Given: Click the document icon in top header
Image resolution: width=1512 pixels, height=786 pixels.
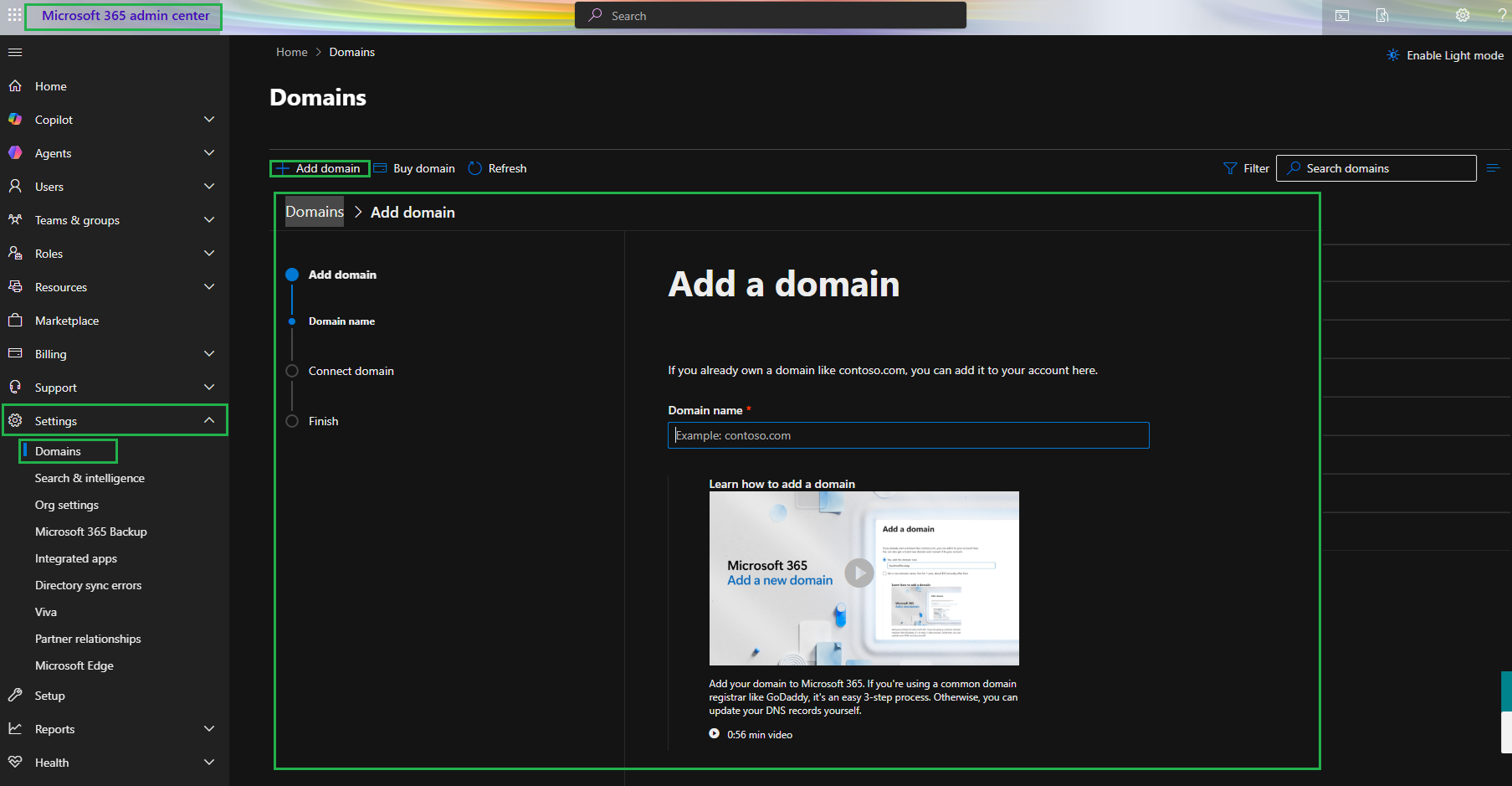Looking at the screenshot, I should point(1382,15).
